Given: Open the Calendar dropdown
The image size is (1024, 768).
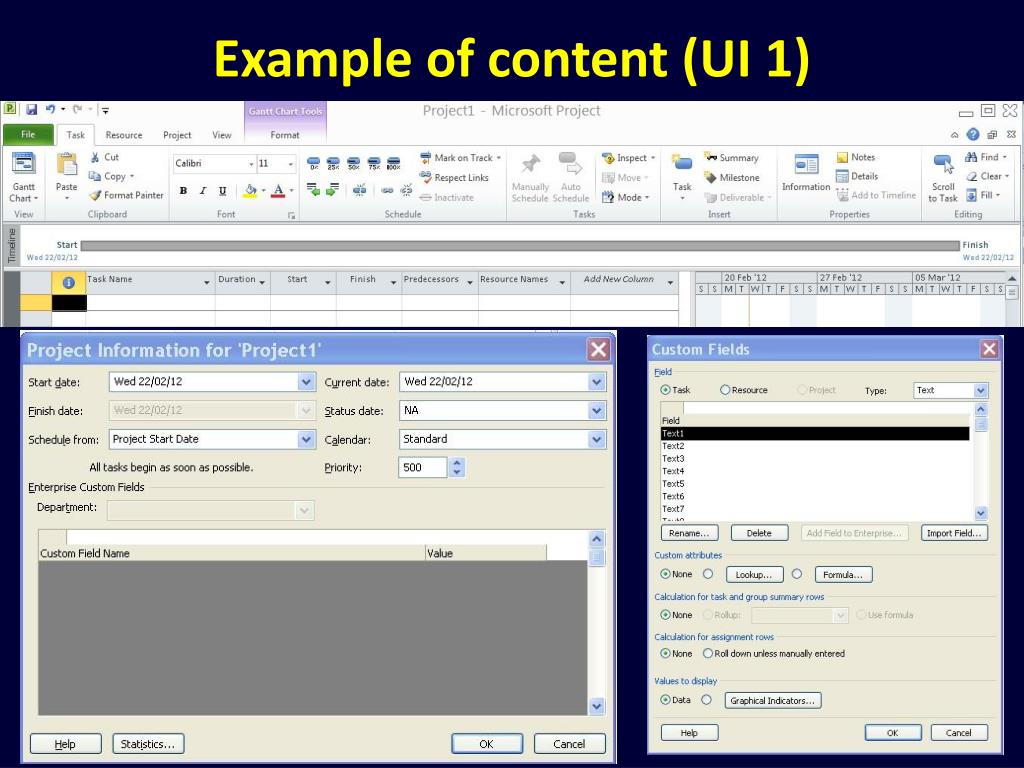Looking at the screenshot, I should [596, 440].
